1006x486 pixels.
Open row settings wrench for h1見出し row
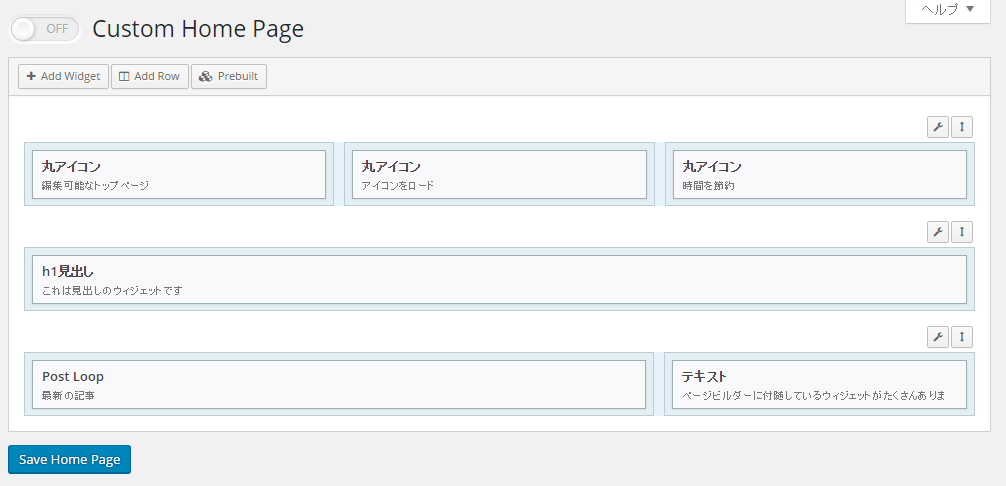pos(938,231)
